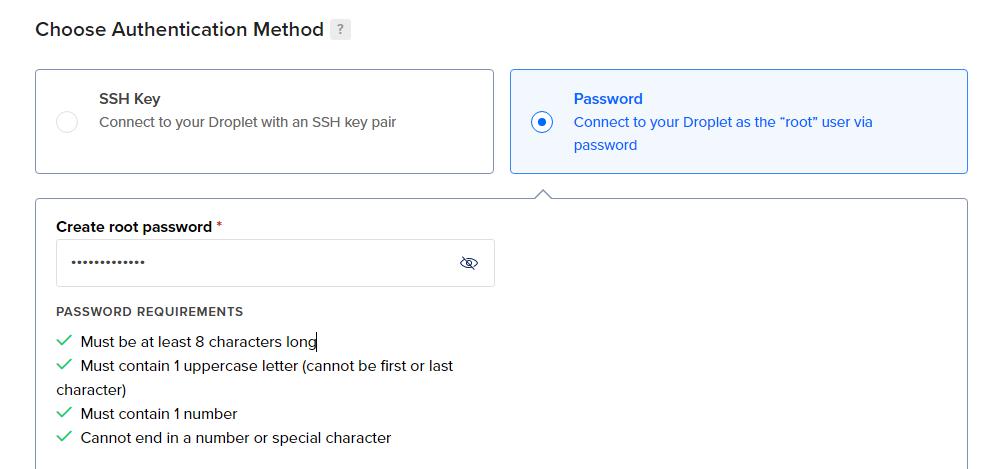The width and height of the screenshot is (992, 469).
Task: Click the root user via password description
Action: 723,134
